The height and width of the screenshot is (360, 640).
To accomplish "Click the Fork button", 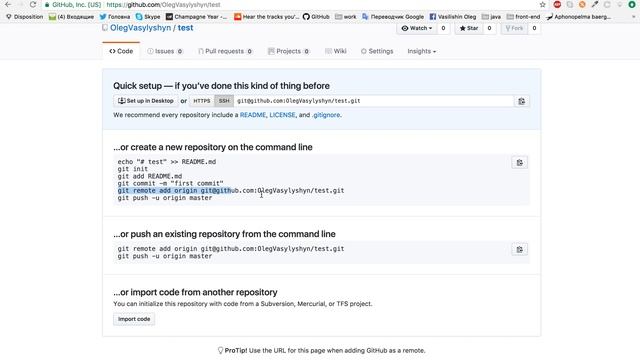I will coord(514,28).
